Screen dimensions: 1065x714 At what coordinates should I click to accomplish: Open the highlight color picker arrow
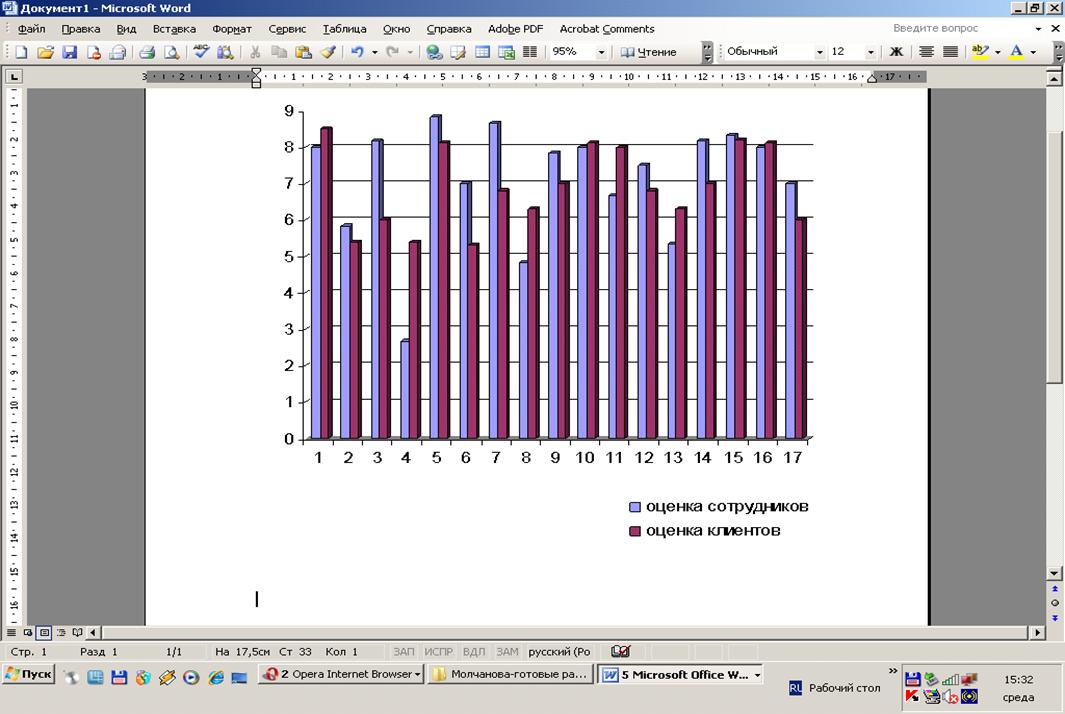(x=997, y=52)
